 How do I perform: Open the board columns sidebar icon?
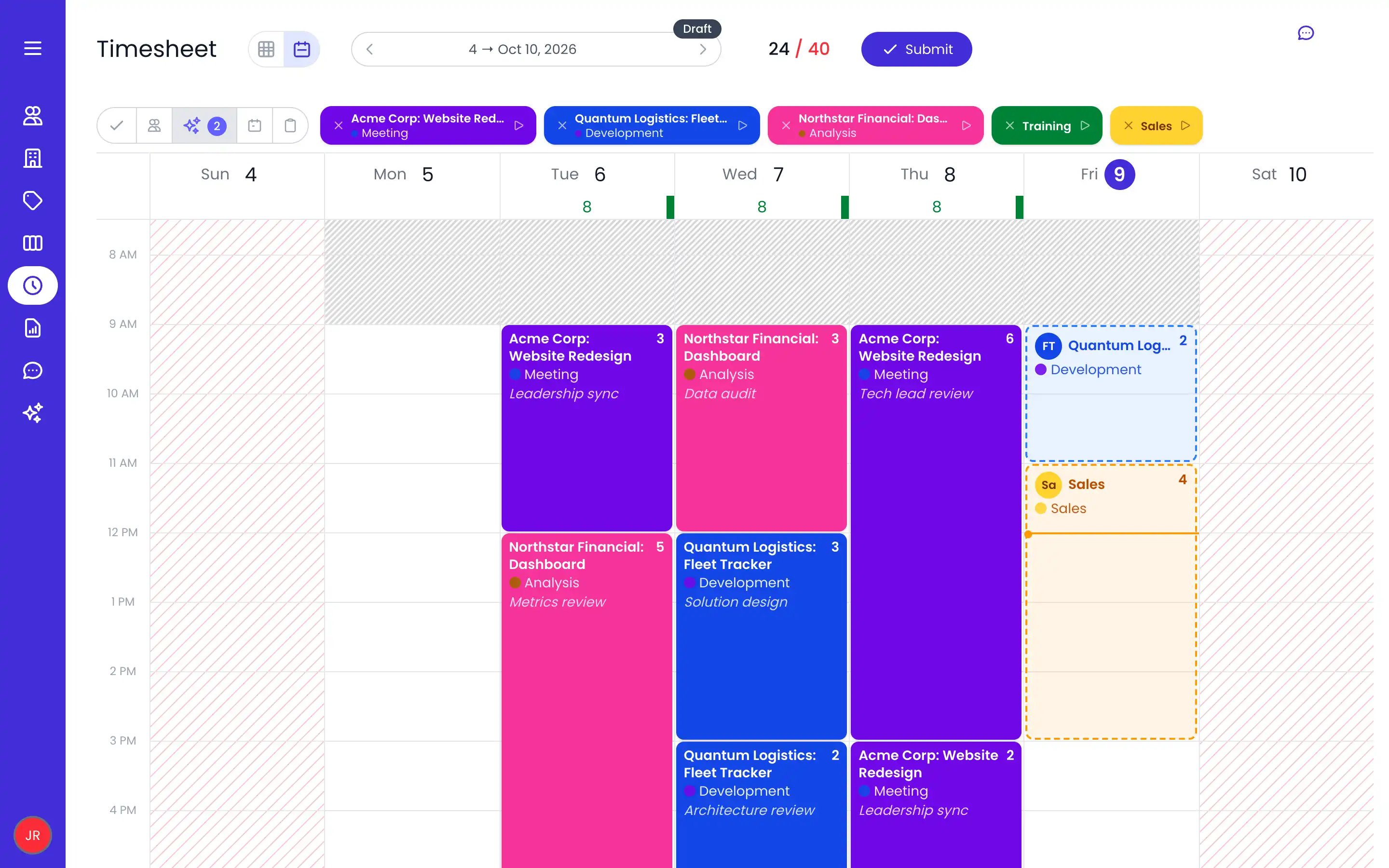(x=33, y=244)
